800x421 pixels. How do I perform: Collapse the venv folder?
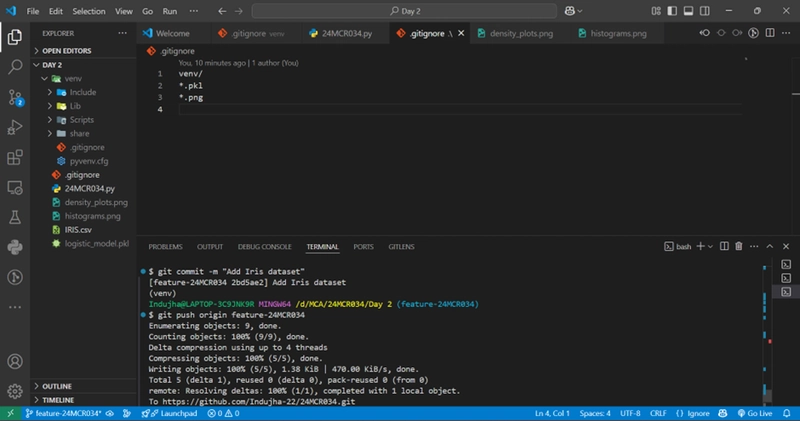(x=44, y=79)
